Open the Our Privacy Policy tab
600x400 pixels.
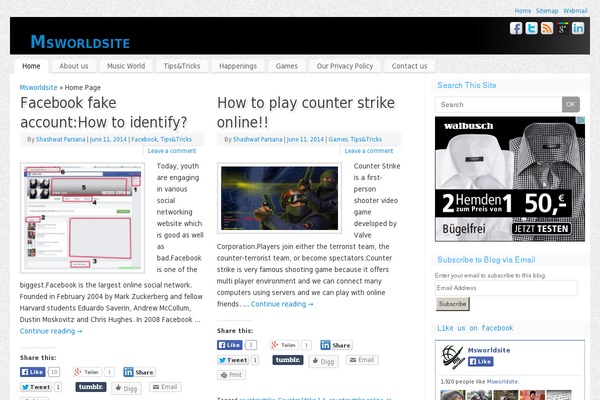[x=345, y=66]
